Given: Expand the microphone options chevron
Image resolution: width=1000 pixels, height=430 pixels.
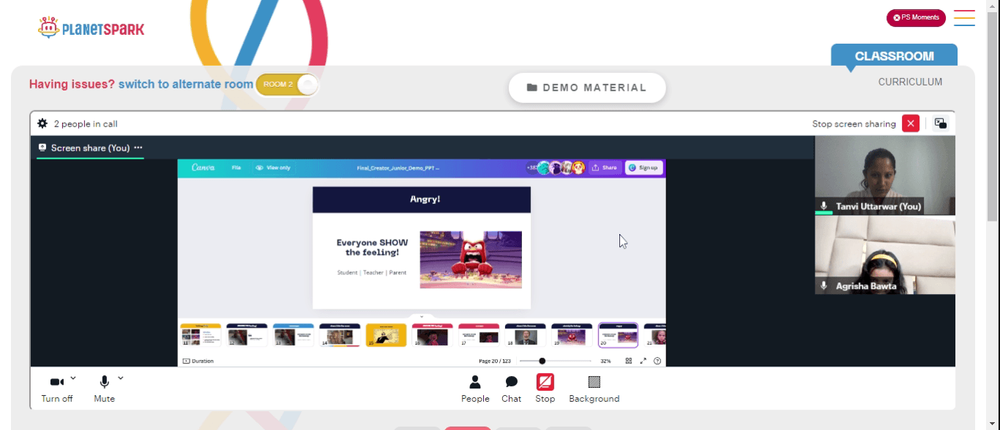Looking at the screenshot, I should [121, 378].
